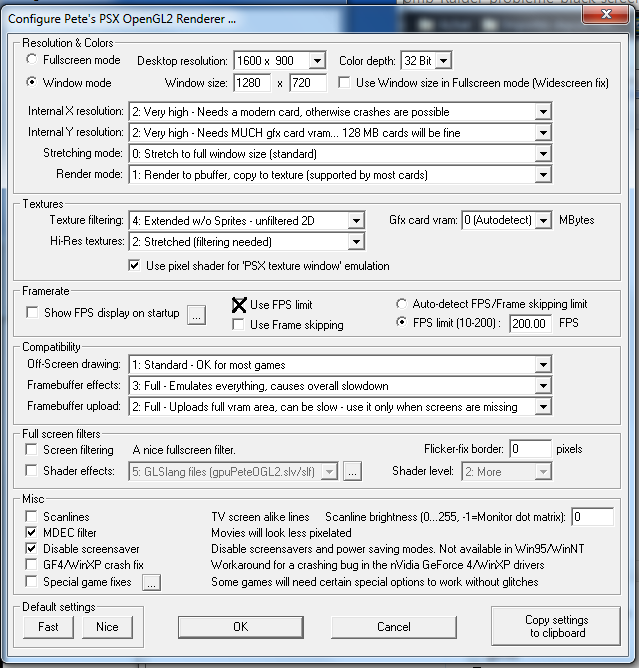This screenshot has height=668, width=639.
Task: Toggle pixel shader for PSX texture window
Action: [134, 265]
